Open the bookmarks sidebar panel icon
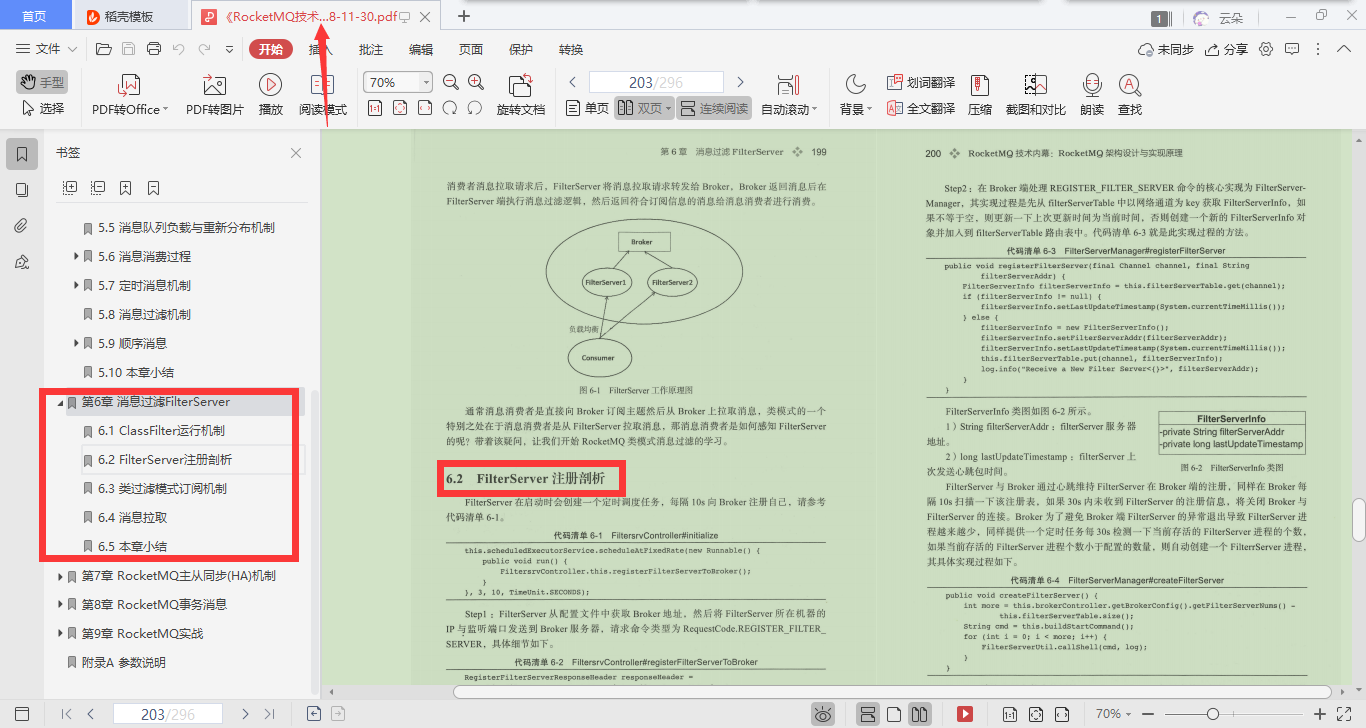 point(22,154)
